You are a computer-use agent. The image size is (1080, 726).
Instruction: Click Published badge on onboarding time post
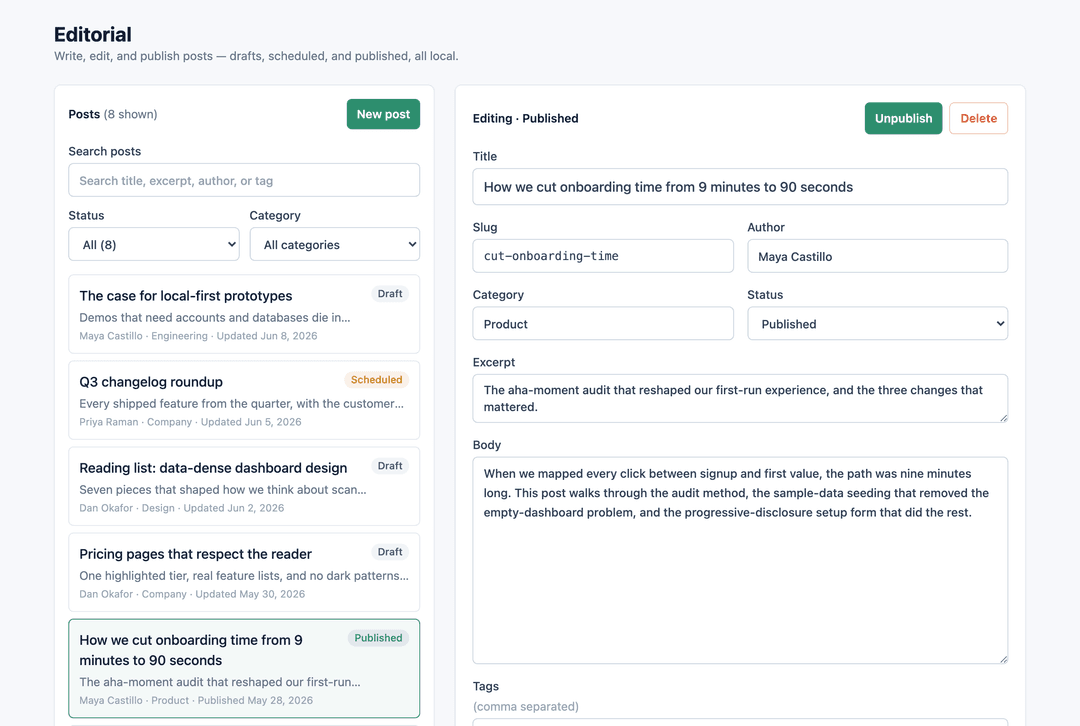coord(378,639)
